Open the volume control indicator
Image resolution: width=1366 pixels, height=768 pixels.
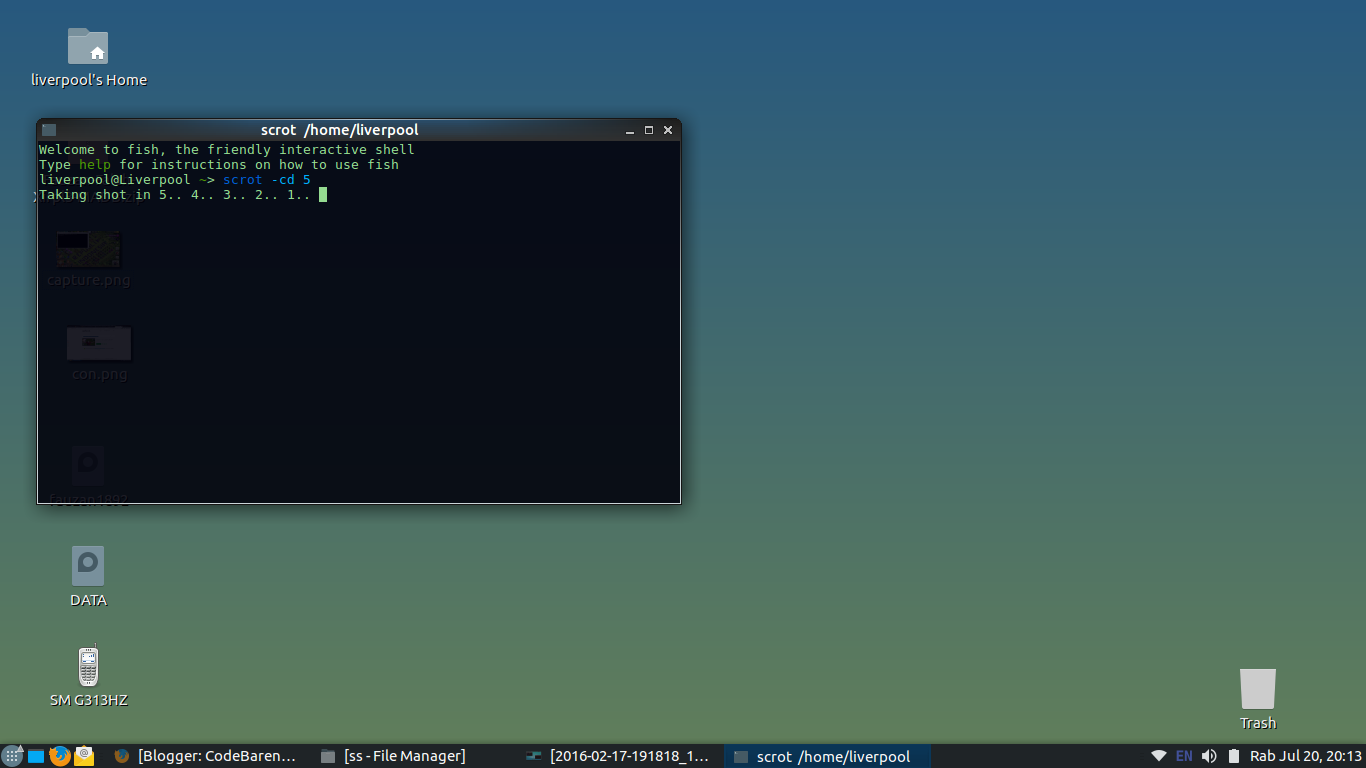click(x=1209, y=756)
